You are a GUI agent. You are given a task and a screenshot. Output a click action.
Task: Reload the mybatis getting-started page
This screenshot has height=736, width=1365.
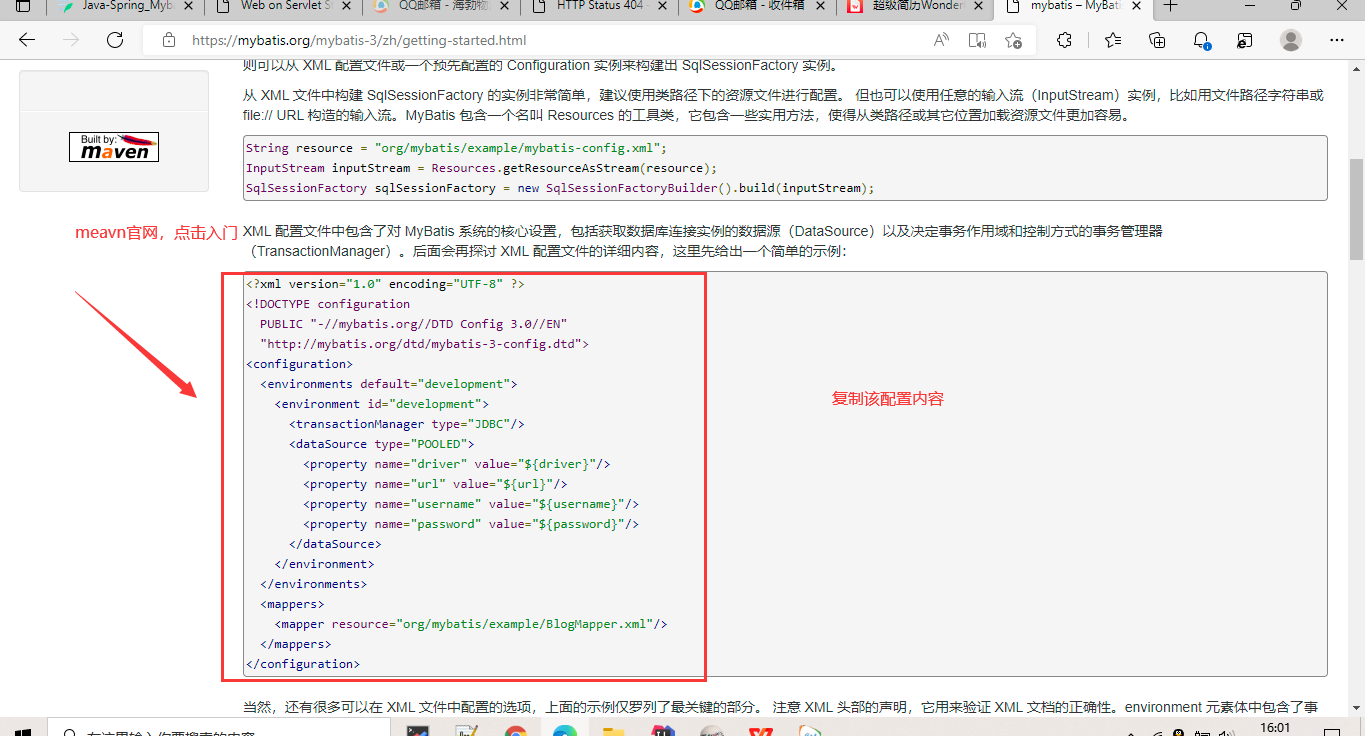[115, 40]
